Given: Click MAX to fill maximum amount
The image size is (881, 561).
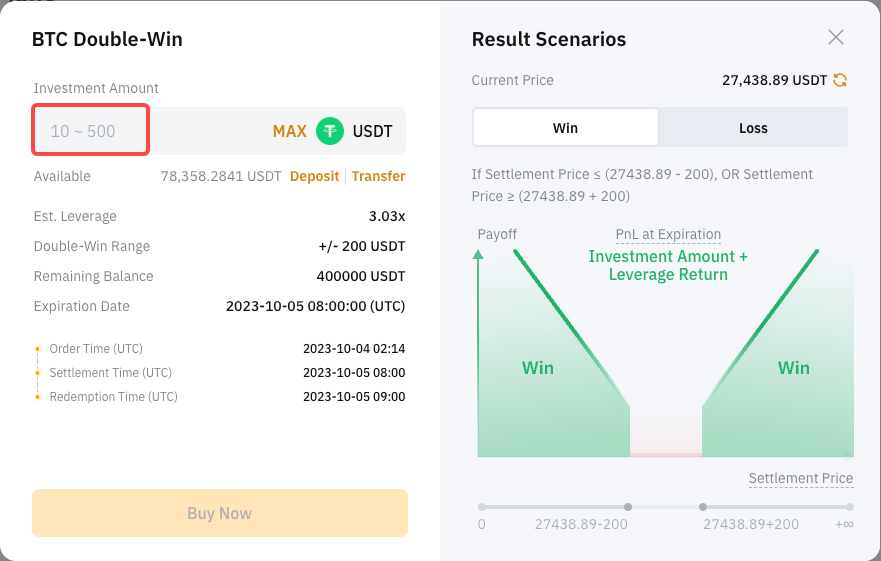Looking at the screenshot, I should pos(289,132).
